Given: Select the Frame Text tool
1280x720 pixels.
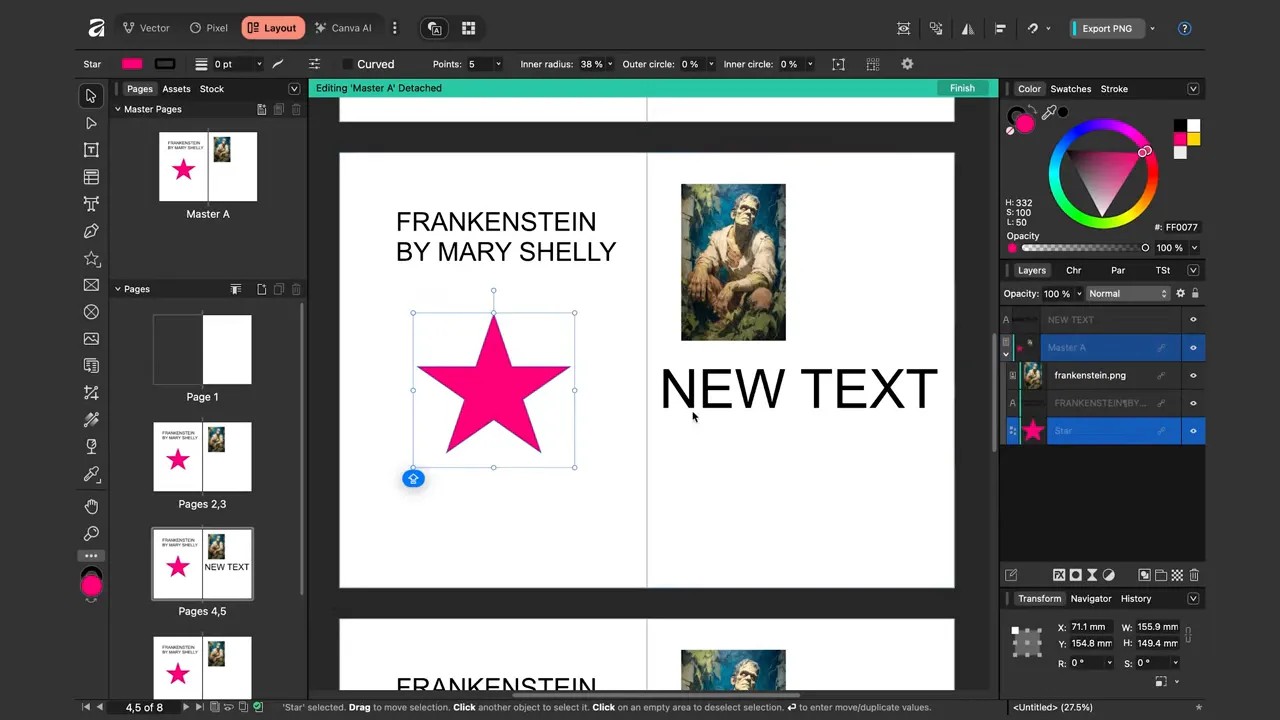Looking at the screenshot, I should 91,177.
